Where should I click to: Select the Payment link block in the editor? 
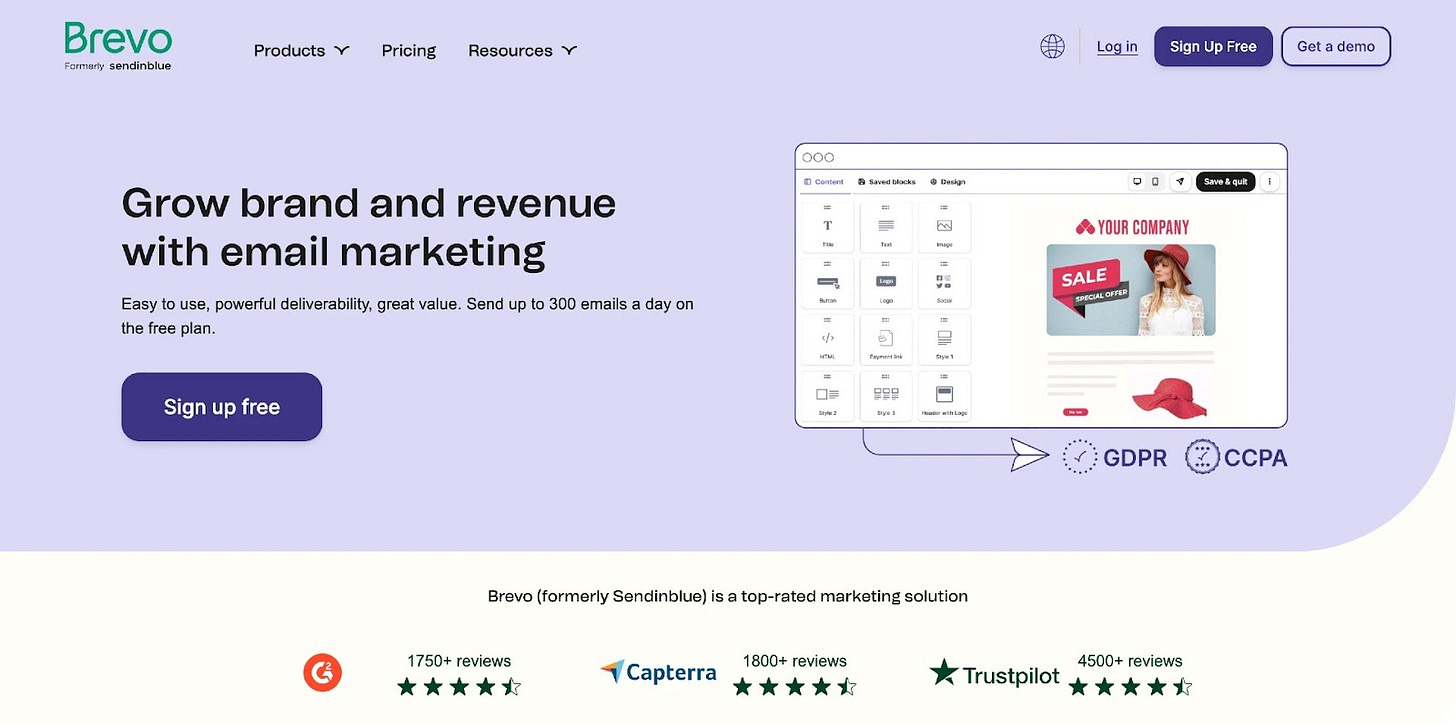pos(886,340)
